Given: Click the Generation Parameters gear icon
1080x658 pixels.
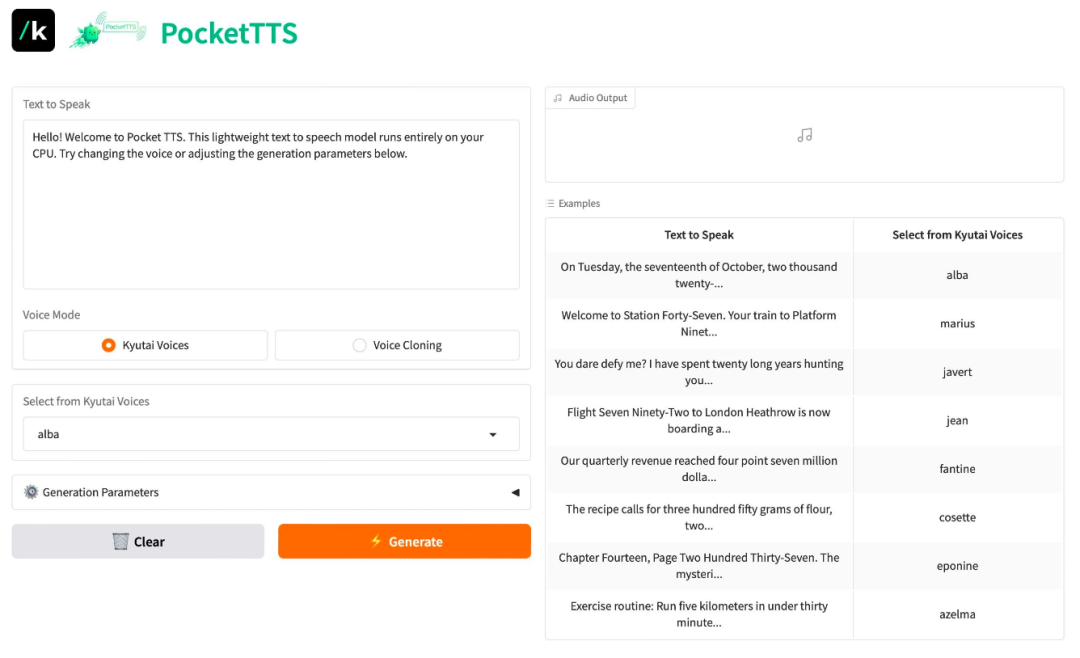Looking at the screenshot, I should [x=31, y=492].
